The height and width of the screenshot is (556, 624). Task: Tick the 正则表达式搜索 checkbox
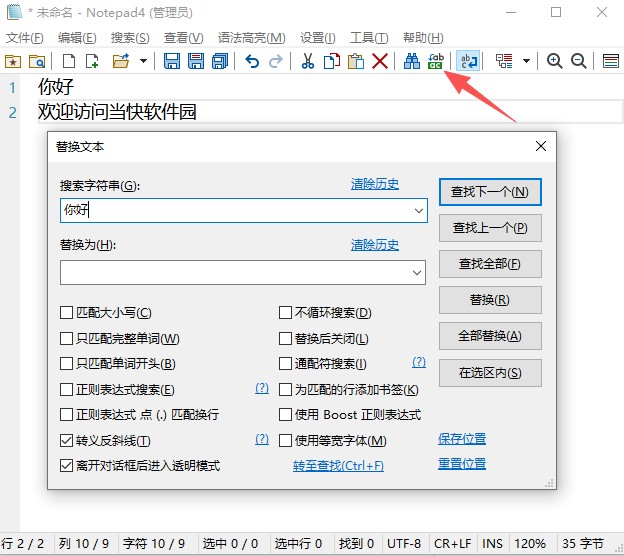click(x=67, y=389)
